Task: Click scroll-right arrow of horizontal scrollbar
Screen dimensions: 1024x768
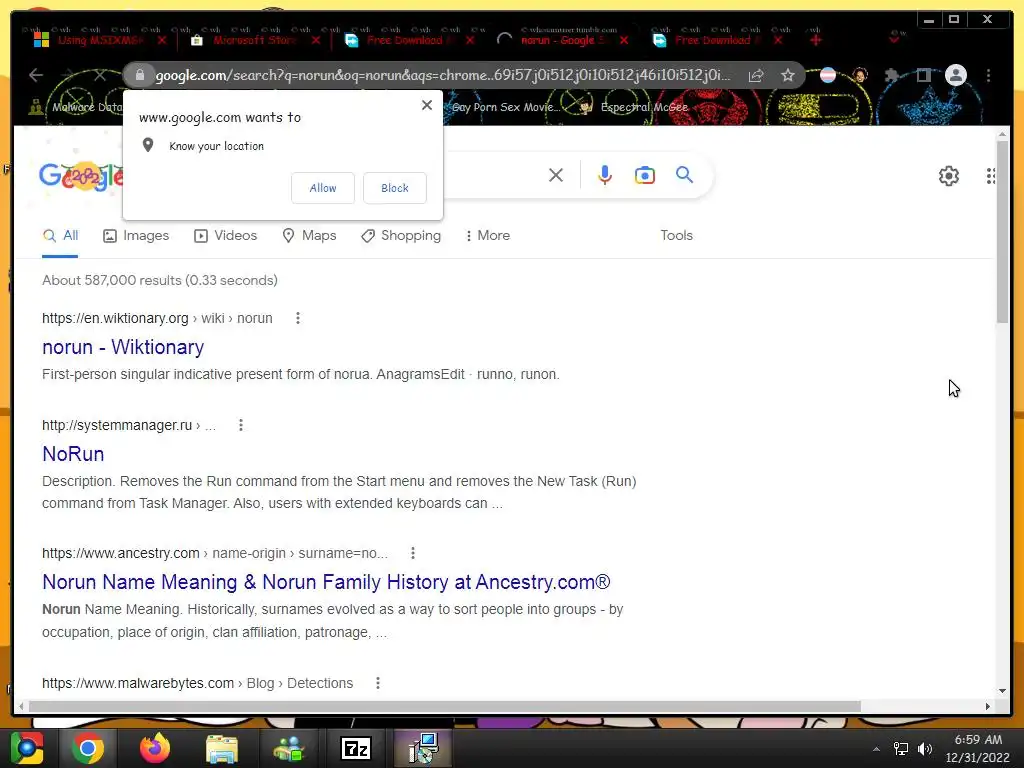Action: click(987, 706)
